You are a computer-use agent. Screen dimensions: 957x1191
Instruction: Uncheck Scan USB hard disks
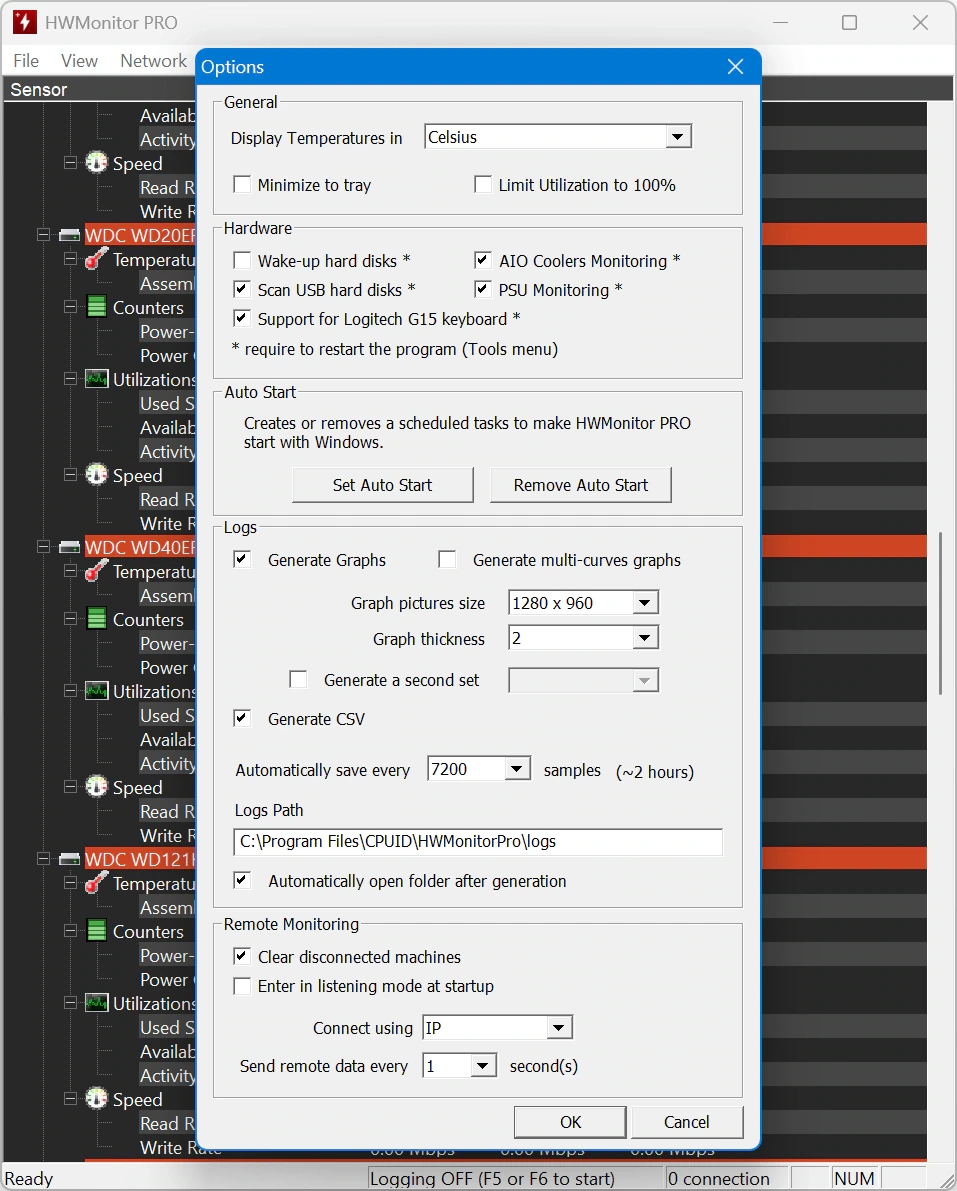(242, 289)
